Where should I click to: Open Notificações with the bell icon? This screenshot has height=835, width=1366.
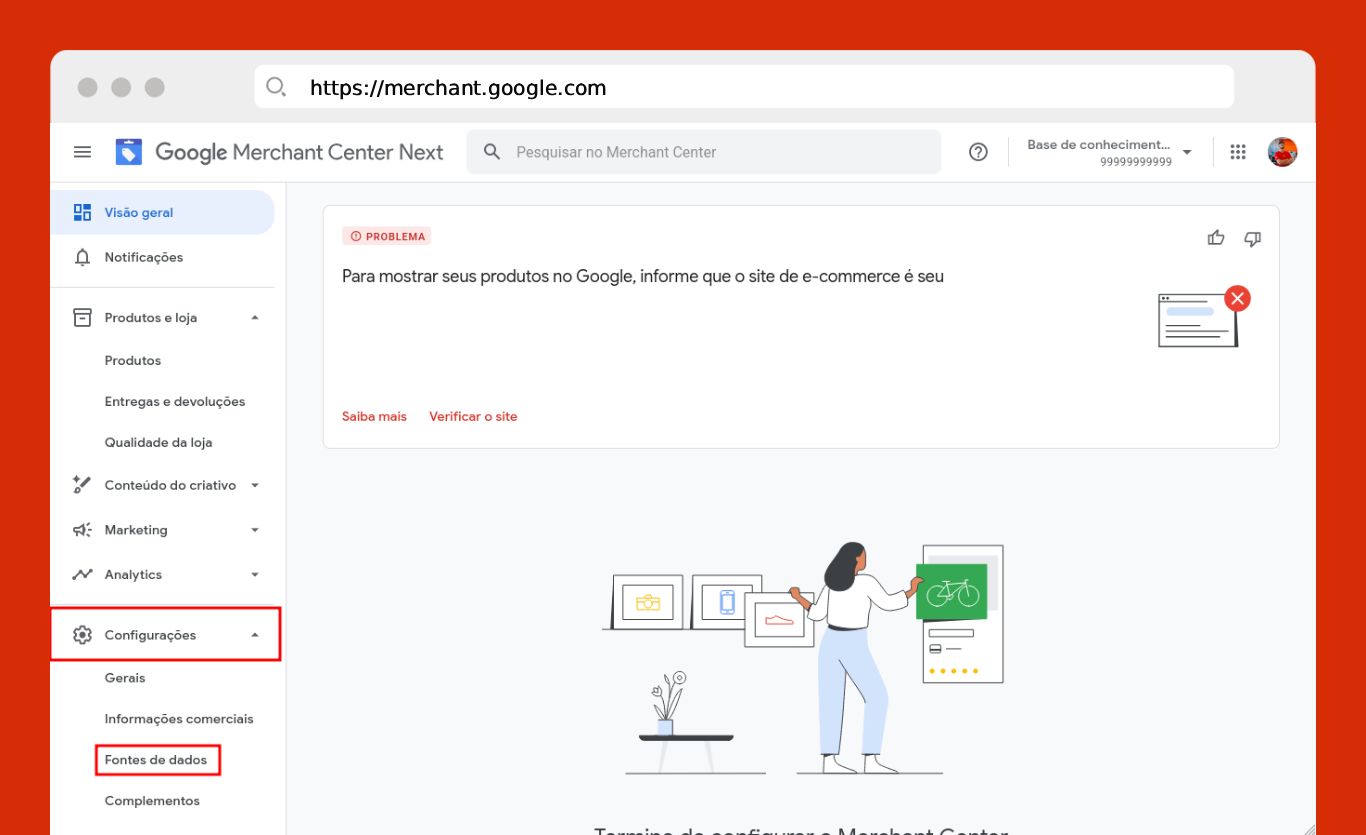tap(143, 257)
